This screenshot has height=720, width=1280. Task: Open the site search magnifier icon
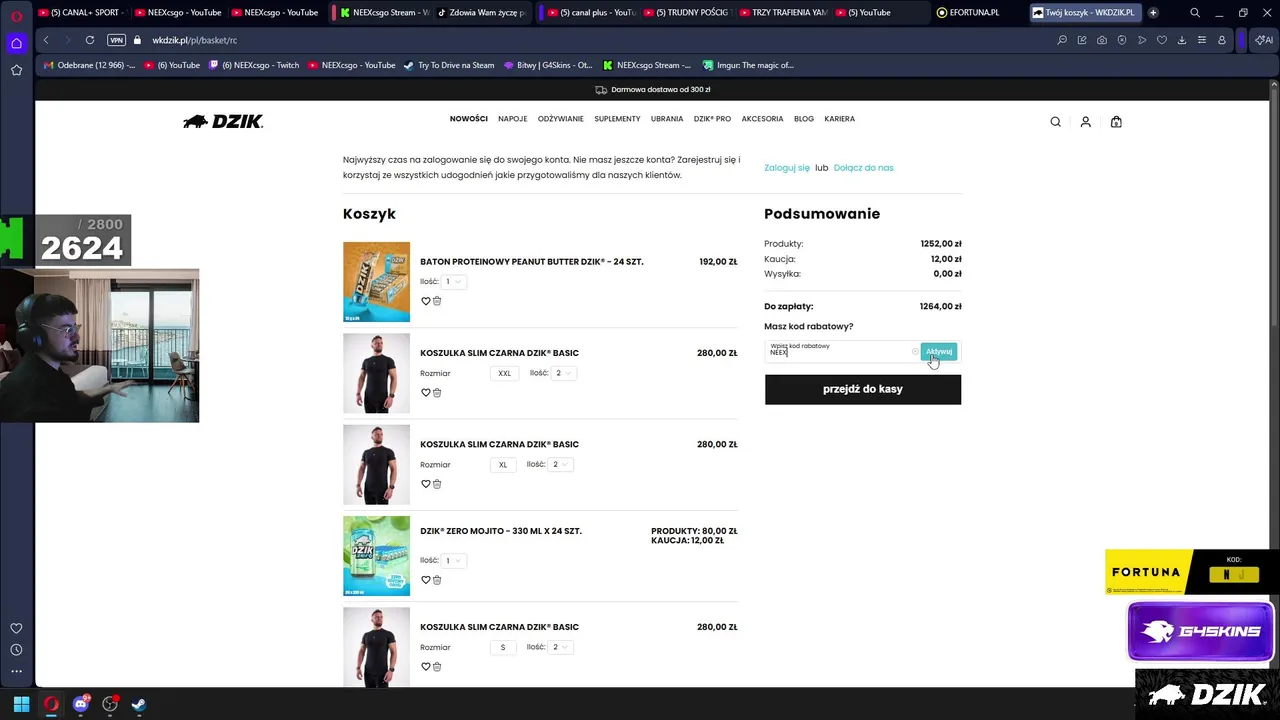click(1055, 122)
